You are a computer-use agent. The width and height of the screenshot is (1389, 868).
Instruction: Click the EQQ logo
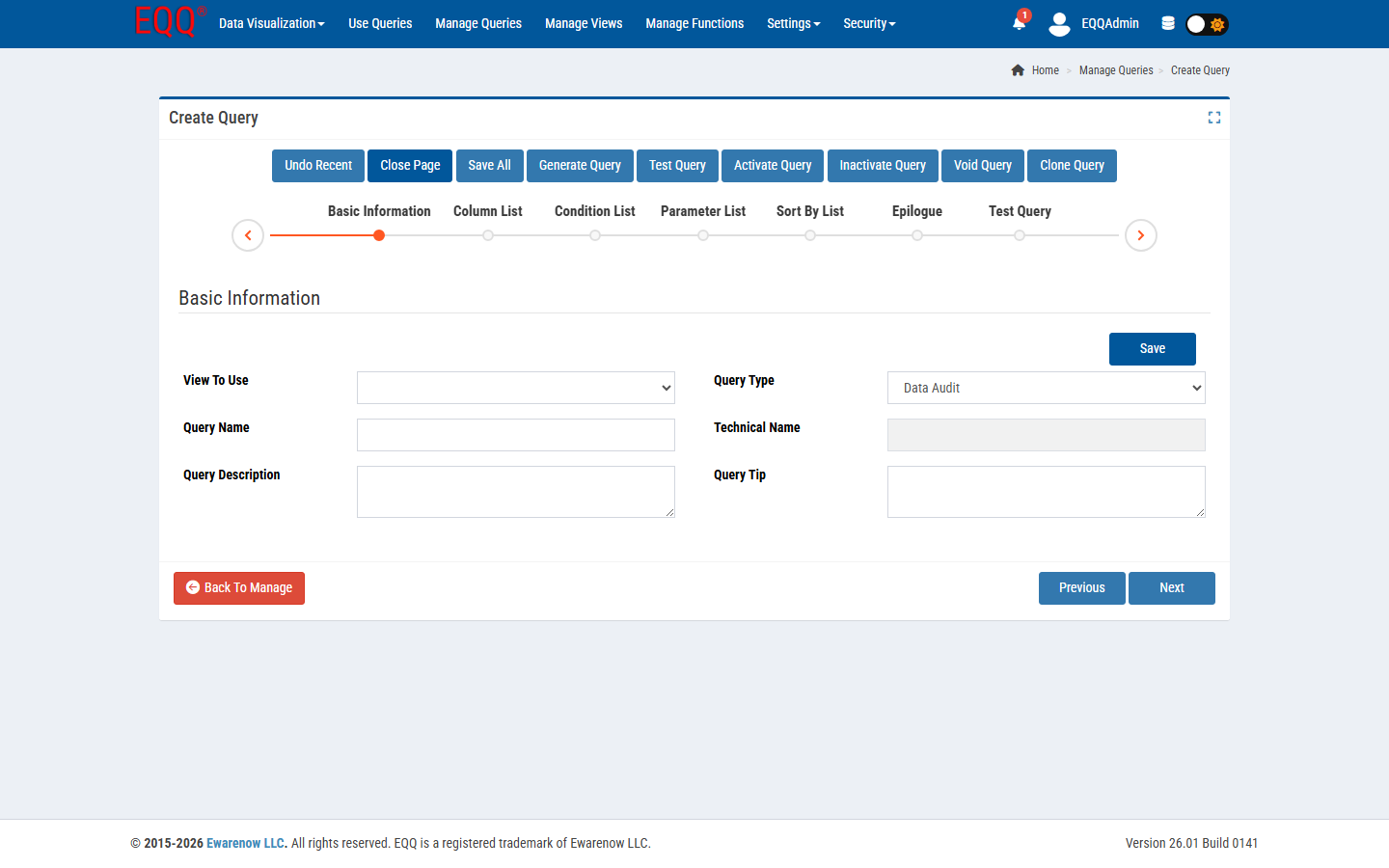(x=168, y=22)
